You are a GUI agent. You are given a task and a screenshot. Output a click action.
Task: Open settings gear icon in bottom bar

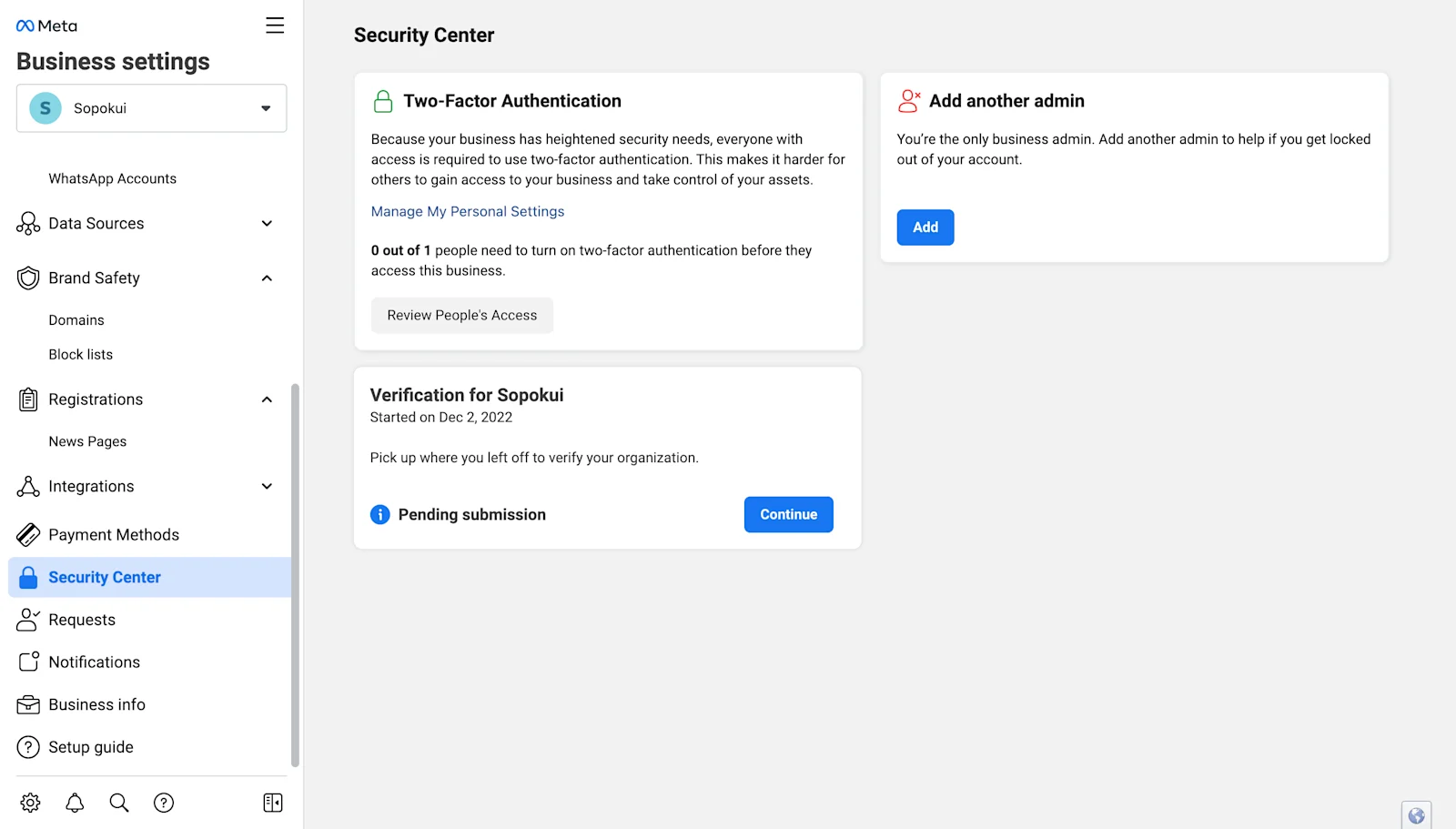(x=30, y=803)
